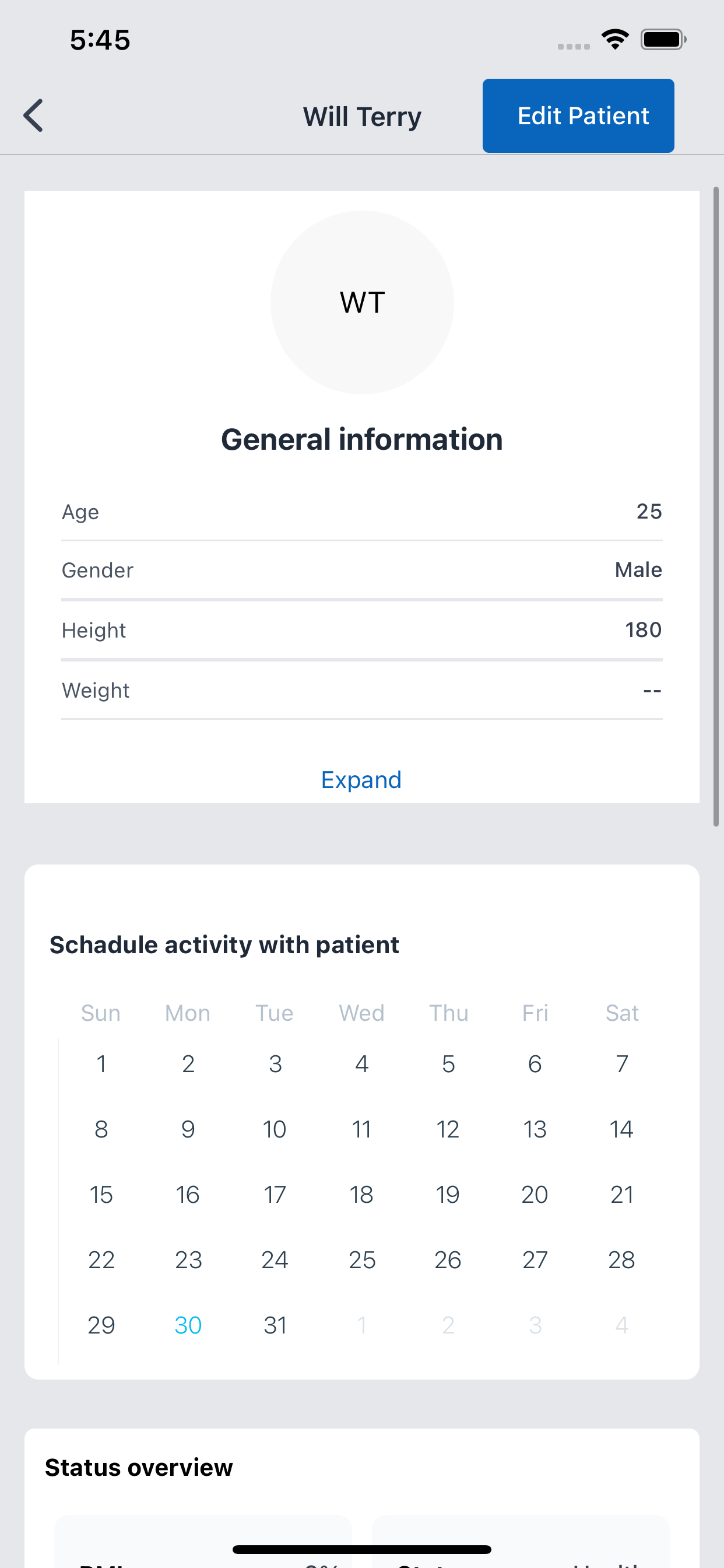Select greyed-out day 4 of next month
The width and height of the screenshot is (724, 1568).
pyautogui.click(x=622, y=1325)
